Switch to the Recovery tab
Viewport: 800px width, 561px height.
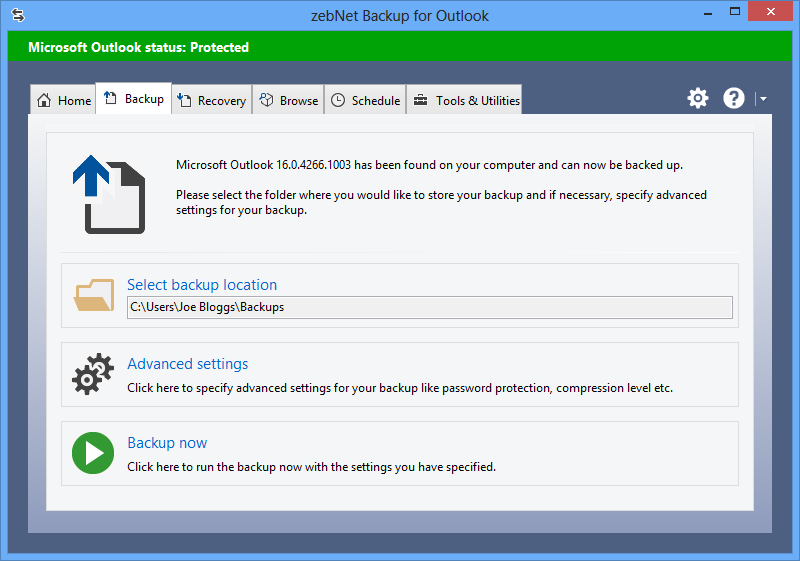212,100
